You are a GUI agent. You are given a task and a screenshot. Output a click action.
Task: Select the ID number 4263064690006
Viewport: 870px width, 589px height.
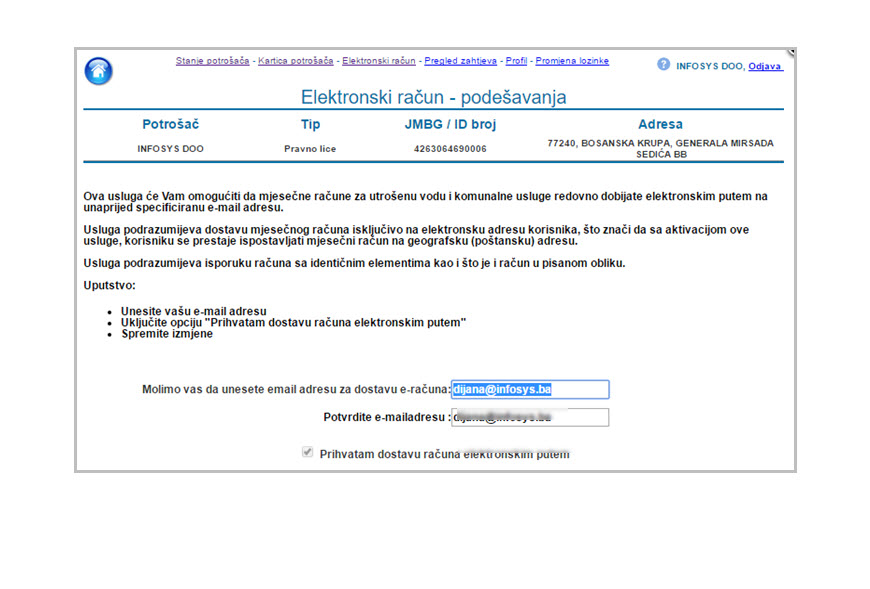tap(450, 149)
